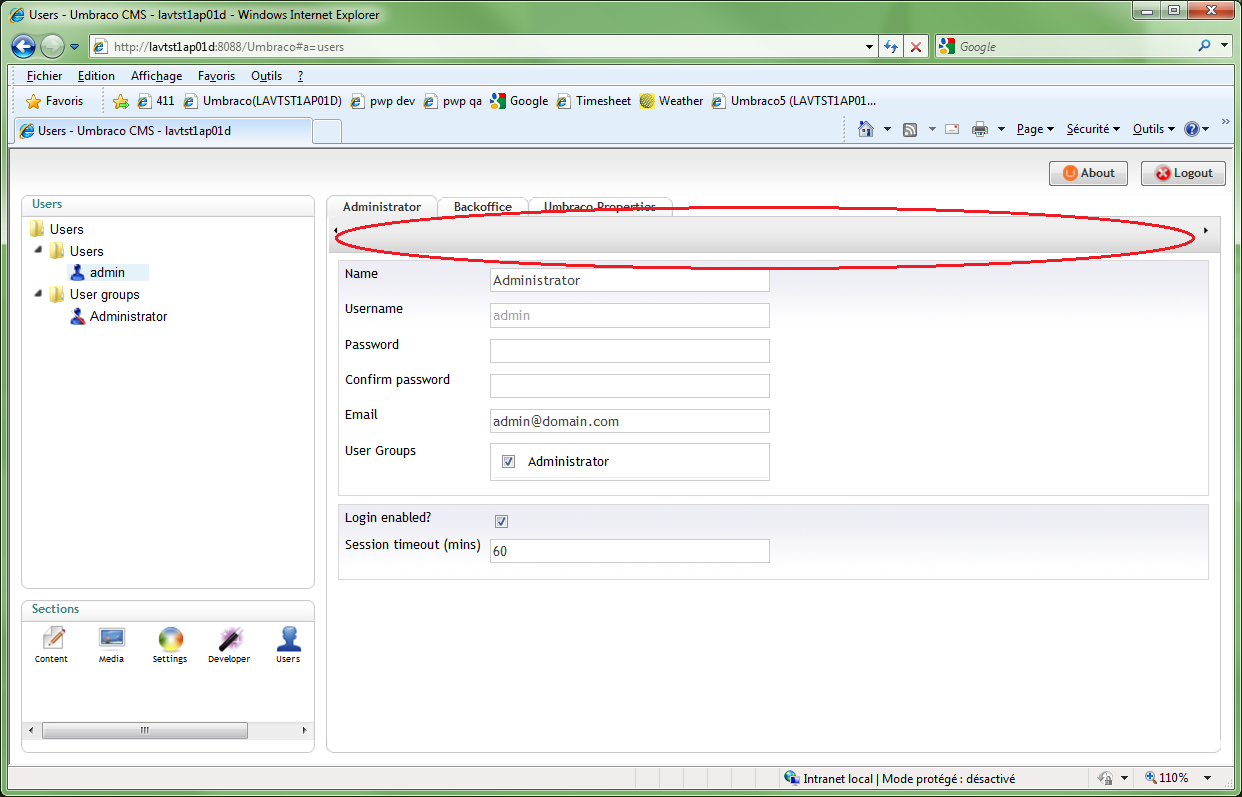Click the Sections scrollbar left arrow
Screen dimensions: 1242x797
(x=30, y=731)
